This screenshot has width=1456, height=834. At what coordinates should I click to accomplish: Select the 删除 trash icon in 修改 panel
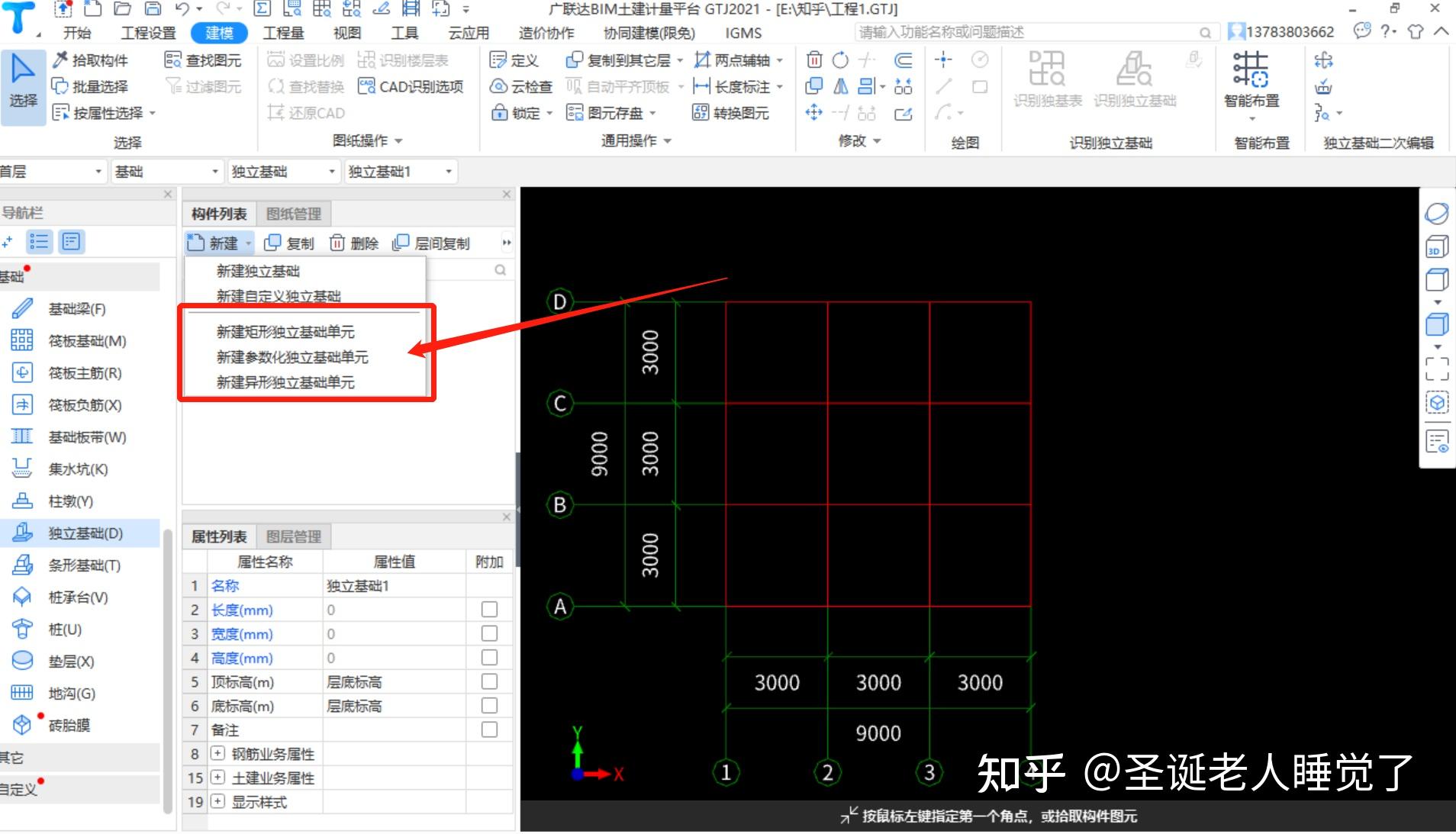pos(815,60)
